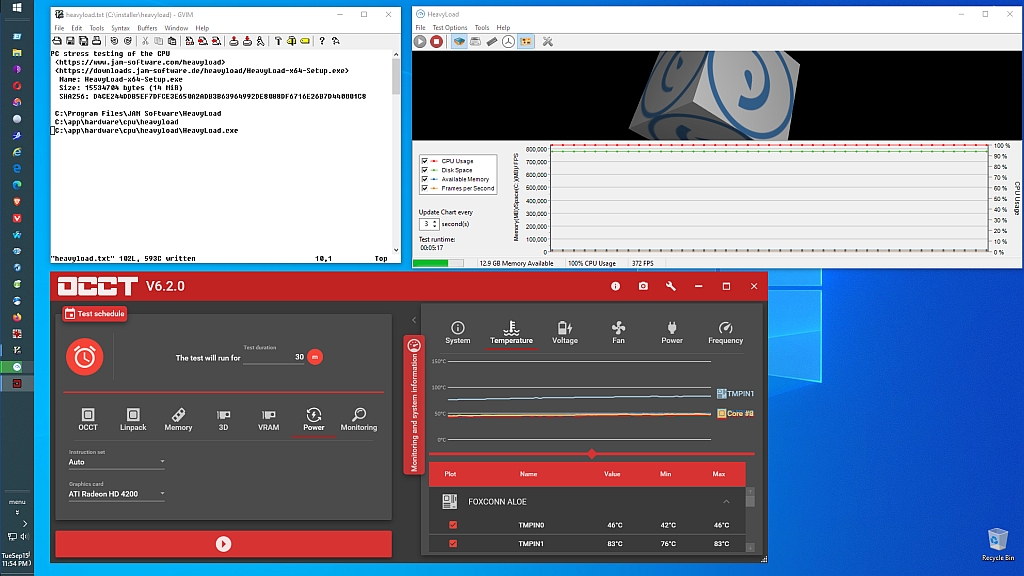Switch to OCCT Fan tab
Viewport: 1024px width, 576px height.
(x=618, y=332)
